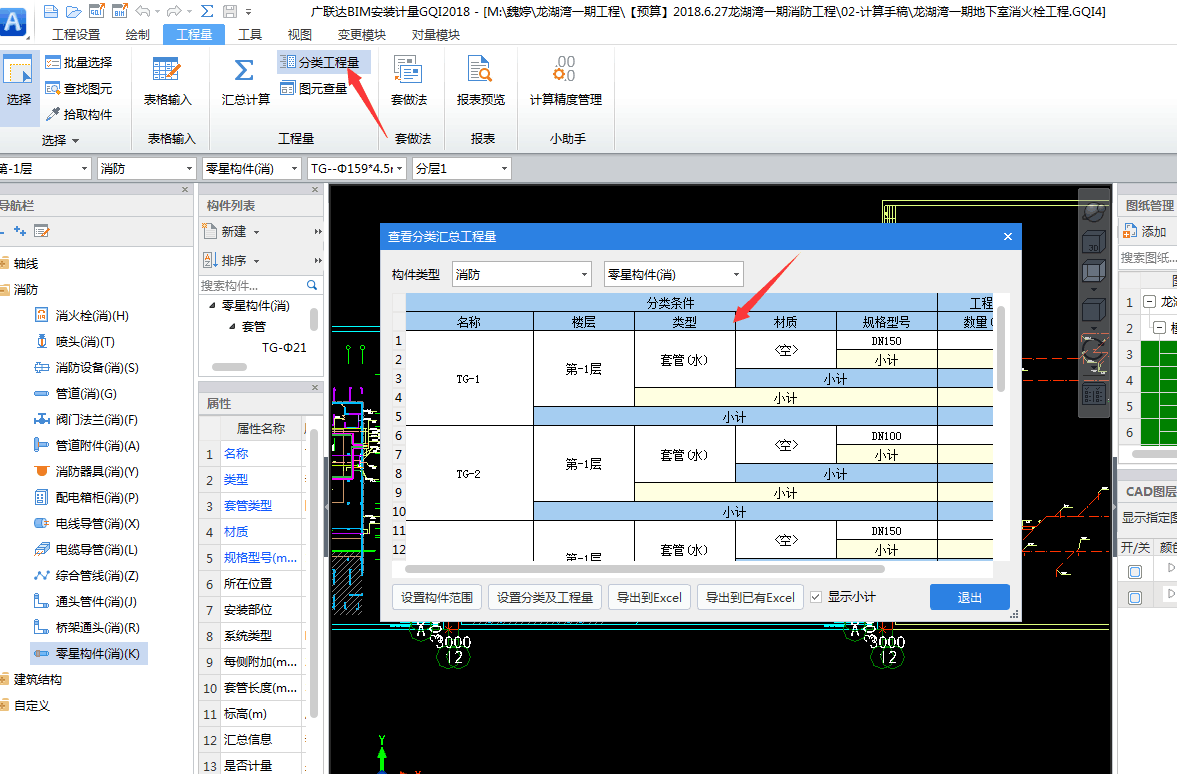Click the GQI export icon in quick toolbar

96,11
